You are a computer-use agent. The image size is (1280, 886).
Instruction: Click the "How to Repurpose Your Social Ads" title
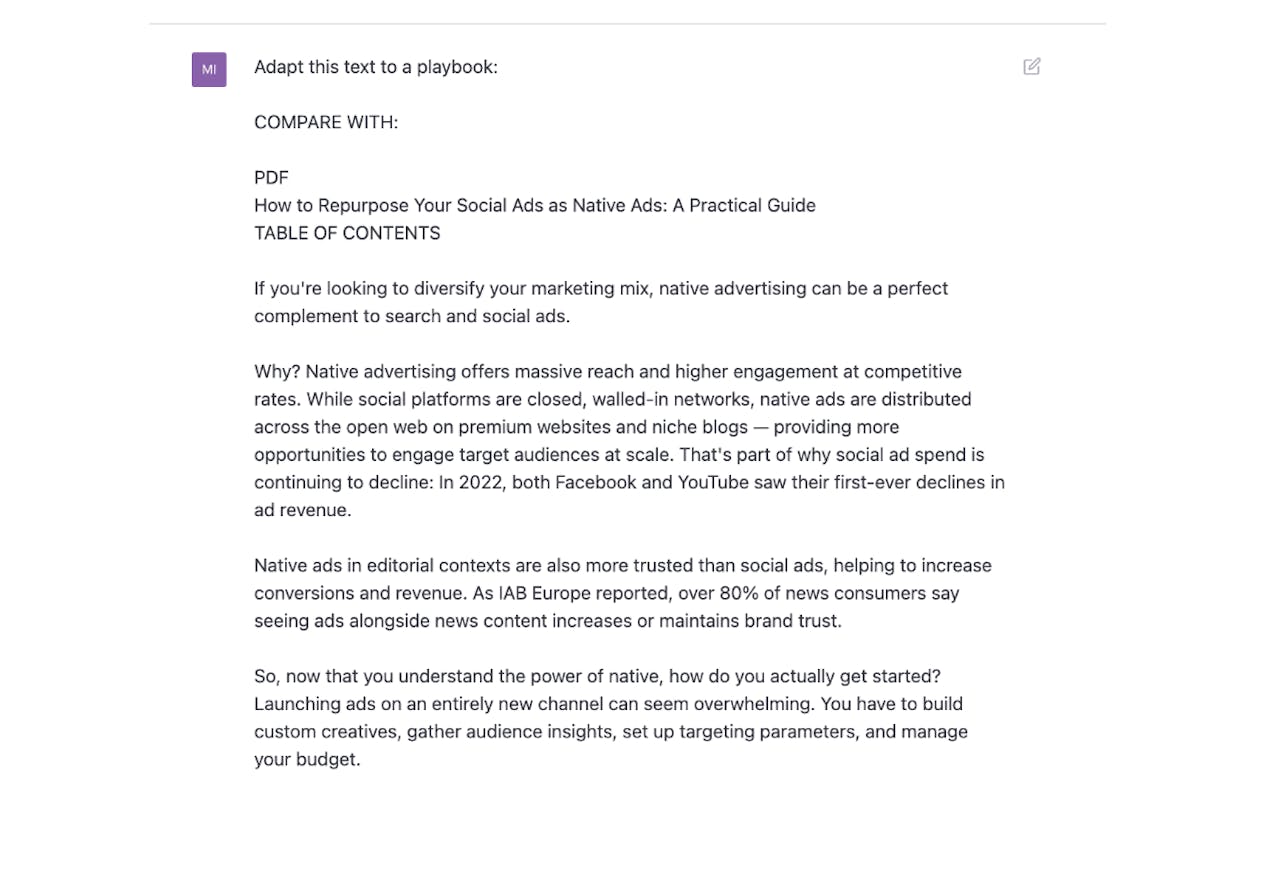coord(534,205)
